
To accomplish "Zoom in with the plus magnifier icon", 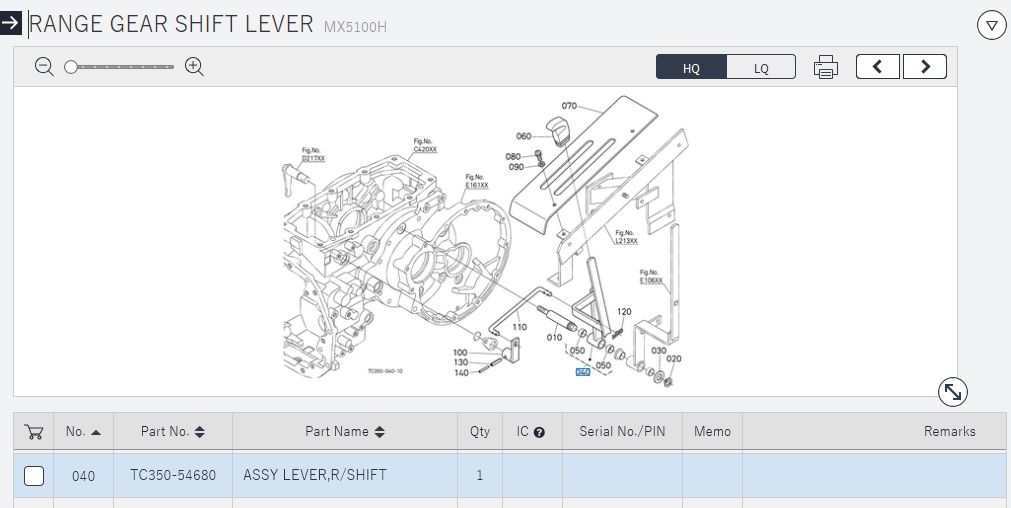I will (194, 66).
